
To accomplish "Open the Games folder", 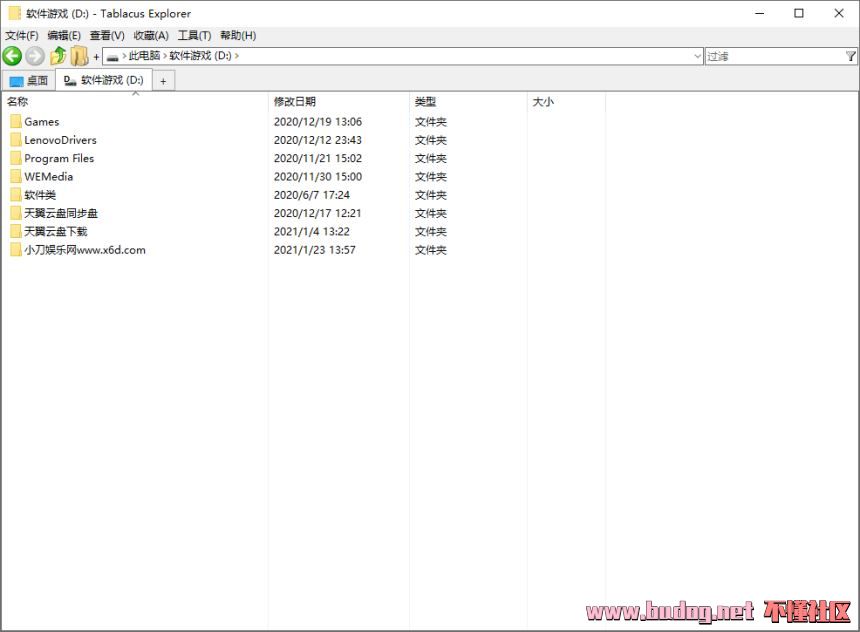I will click(x=42, y=121).
